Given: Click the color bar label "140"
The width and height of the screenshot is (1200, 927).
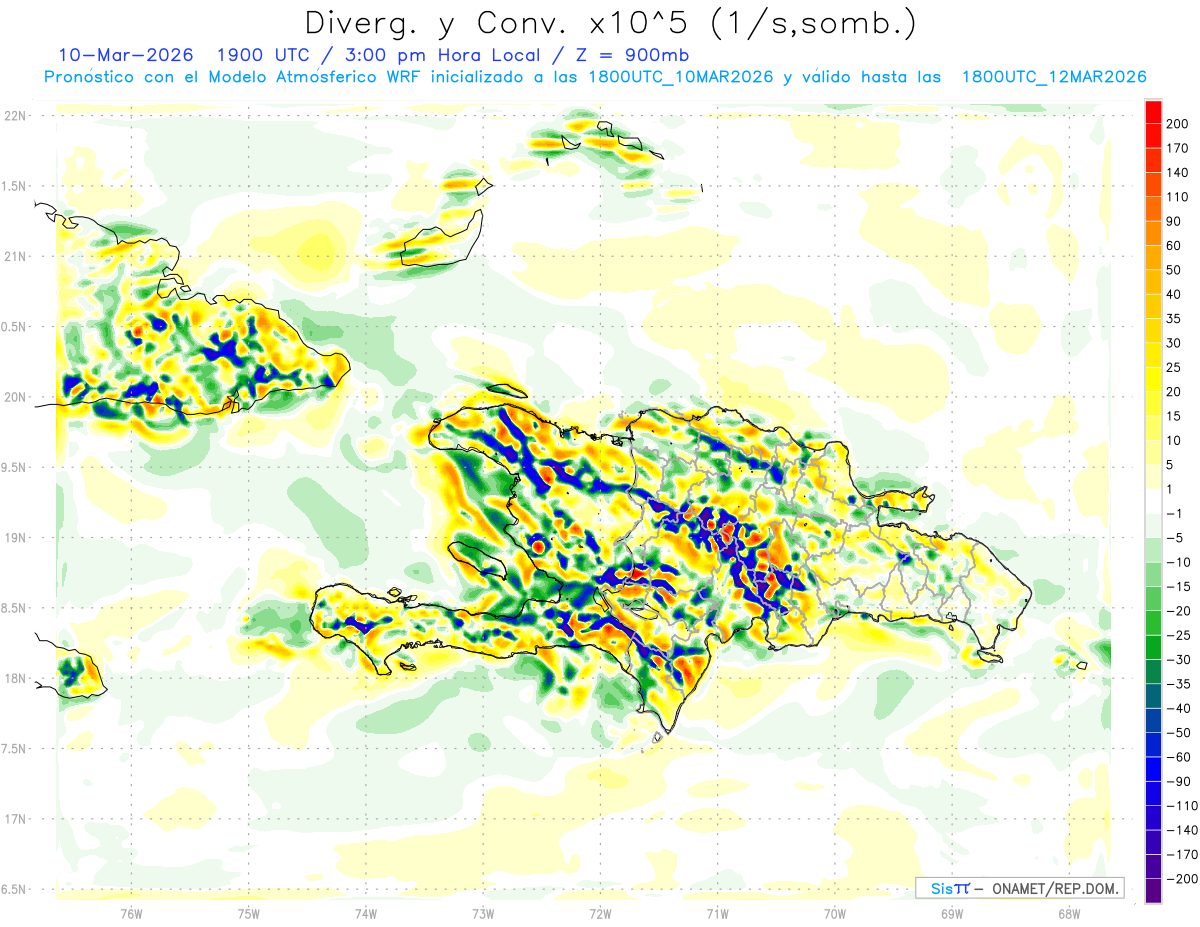Looking at the screenshot, I should click(x=1179, y=172).
